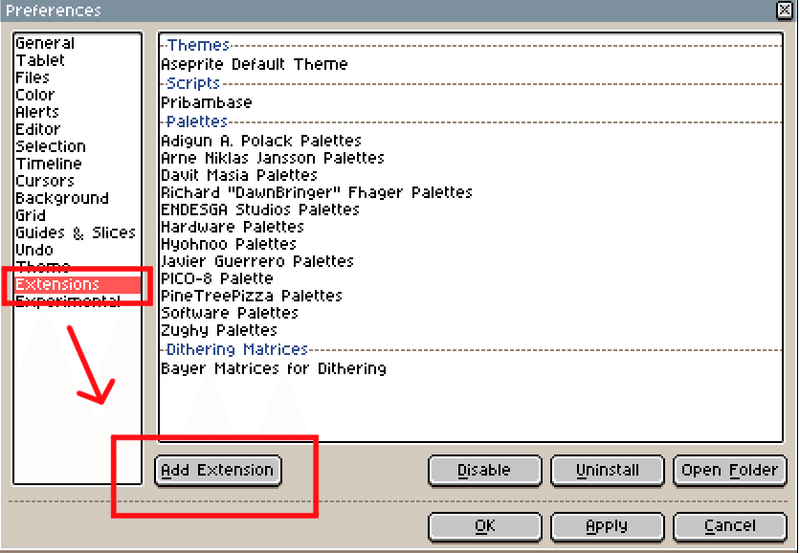Viewport: 800px width, 553px height.
Task: Open the Background preferences section
Action: click(x=78, y=198)
